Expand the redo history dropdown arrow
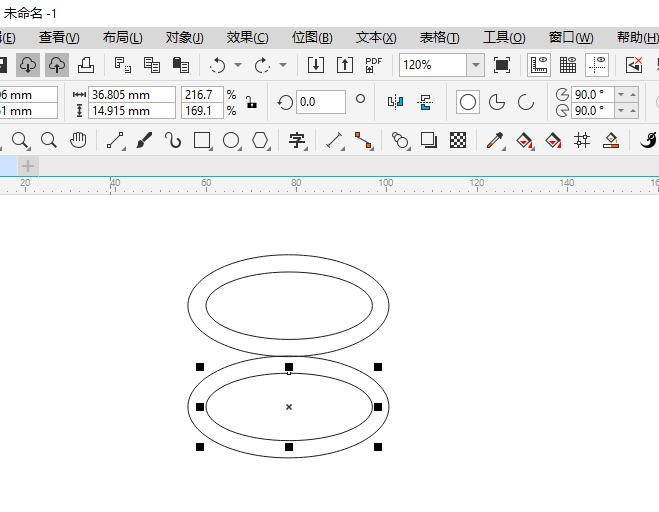This screenshot has height=512, width=659. (x=283, y=65)
